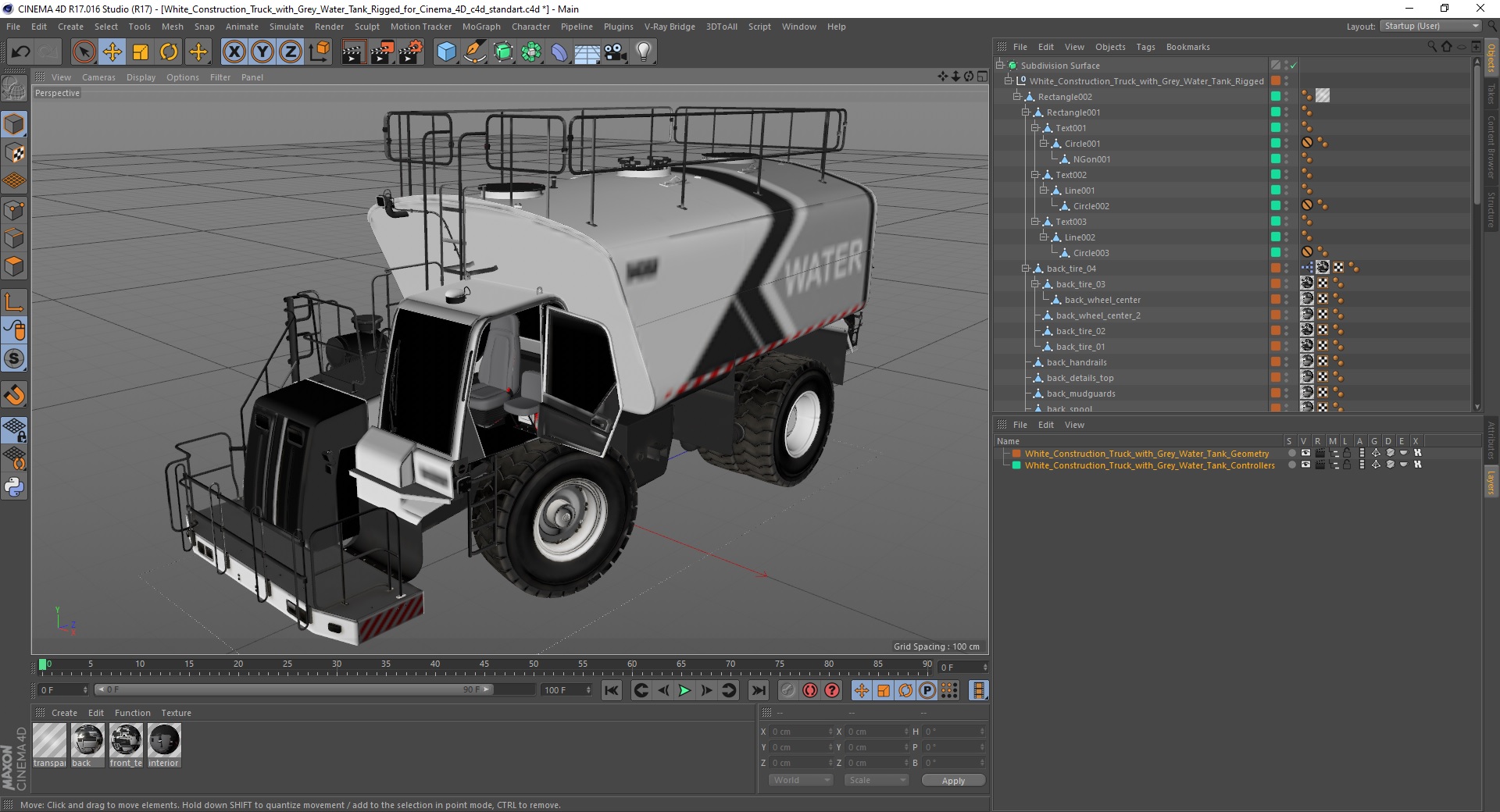Select Points mode in the left toolbar
Viewport: 1500px width, 812px height.
(14, 210)
